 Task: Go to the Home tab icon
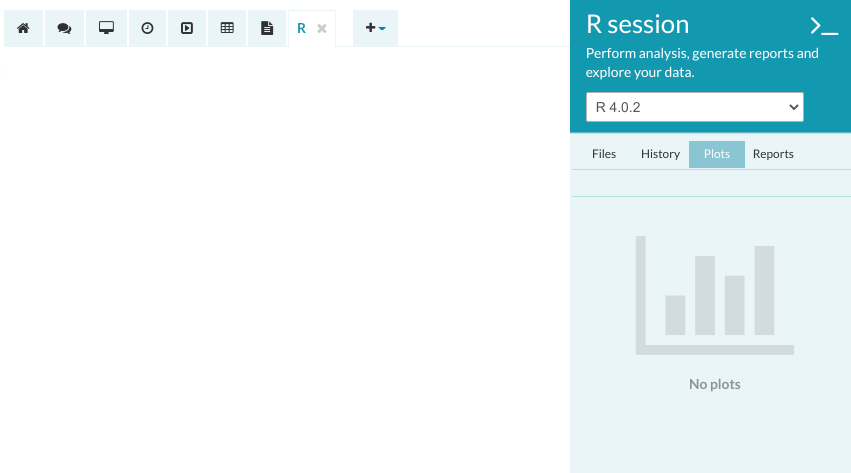pos(23,29)
